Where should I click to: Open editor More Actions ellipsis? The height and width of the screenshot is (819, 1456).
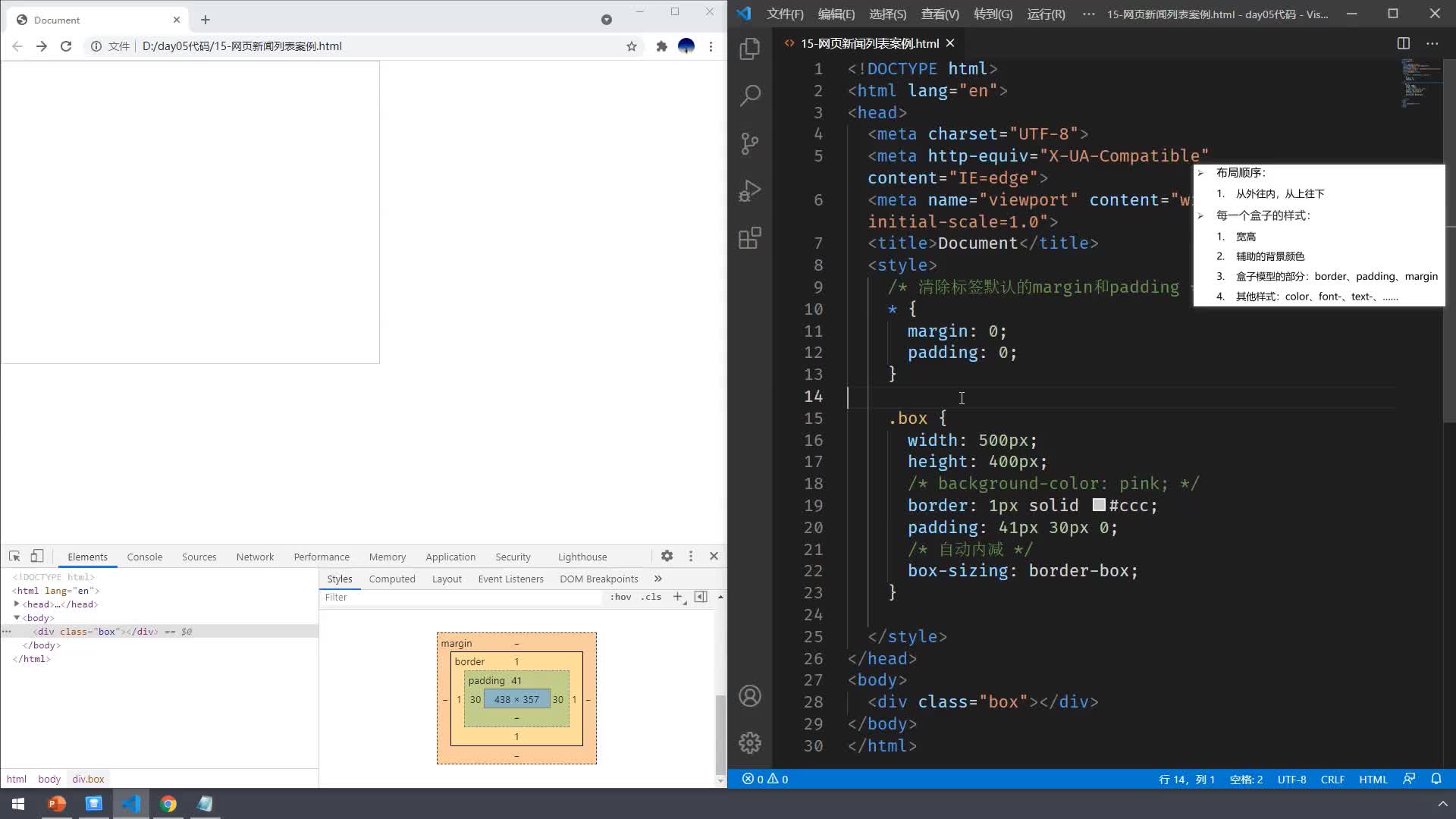coord(1432,43)
